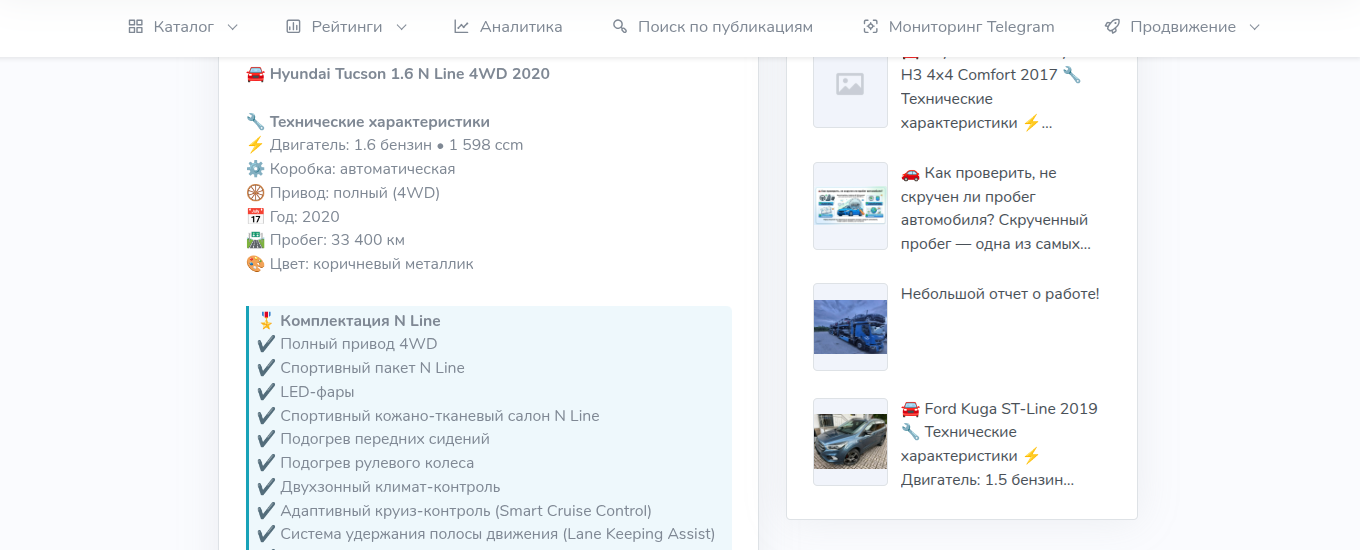The width and height of the screenshot is (1360, 550).
Task: Open the Рейтинги menu
Action: (x=347, y=27)
